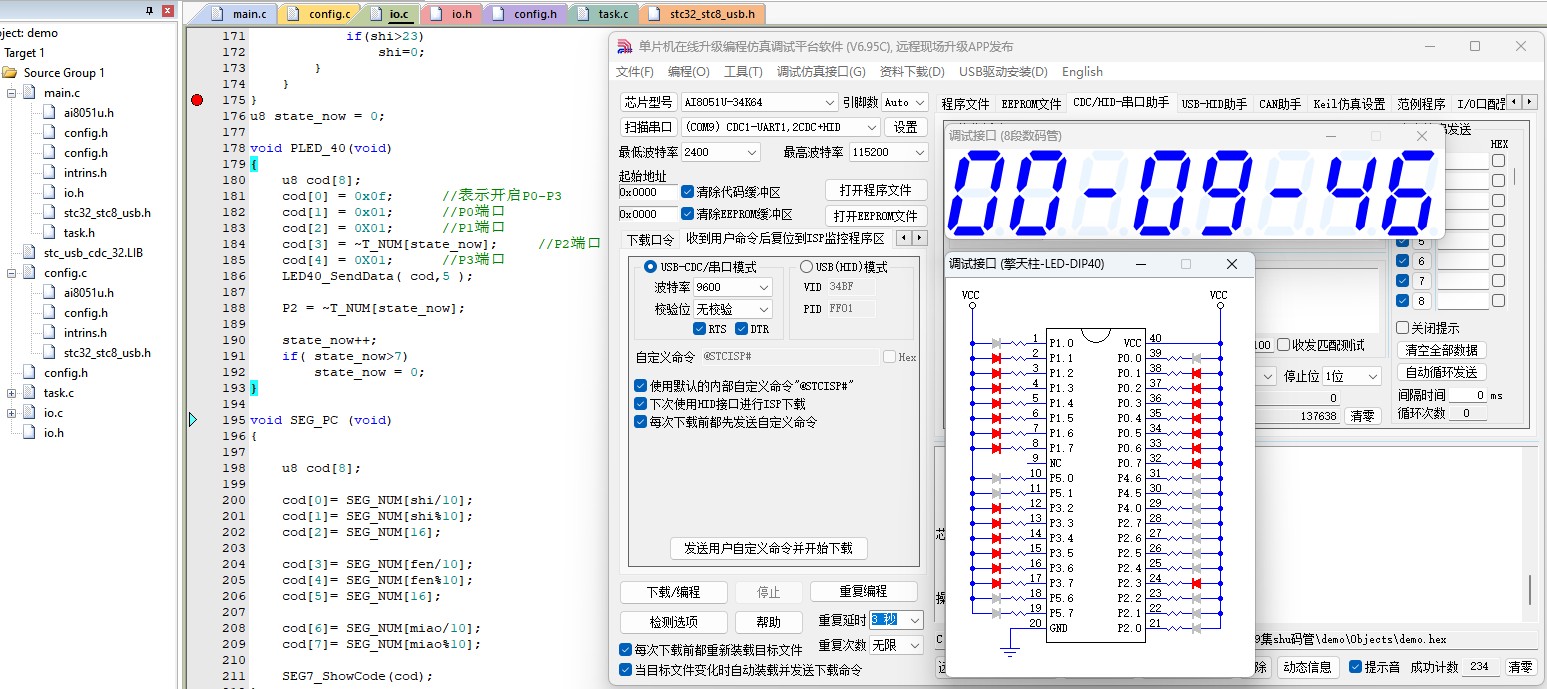This screenshot has width=1547, height=689.
Task: Click the gray LED on pin P5.7
Action: 996,613
